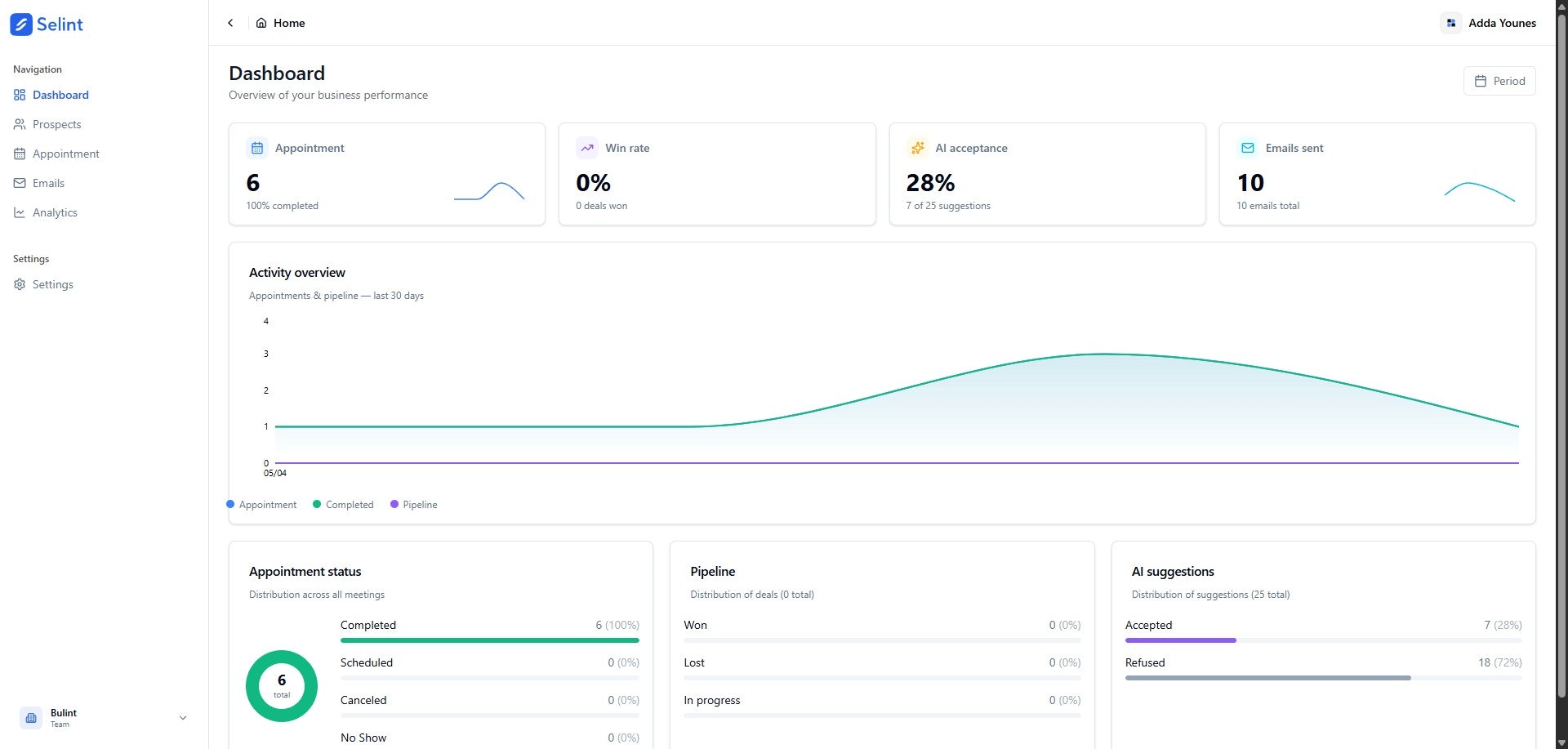Open the Adda Younes user menu

click(1490, 23)
